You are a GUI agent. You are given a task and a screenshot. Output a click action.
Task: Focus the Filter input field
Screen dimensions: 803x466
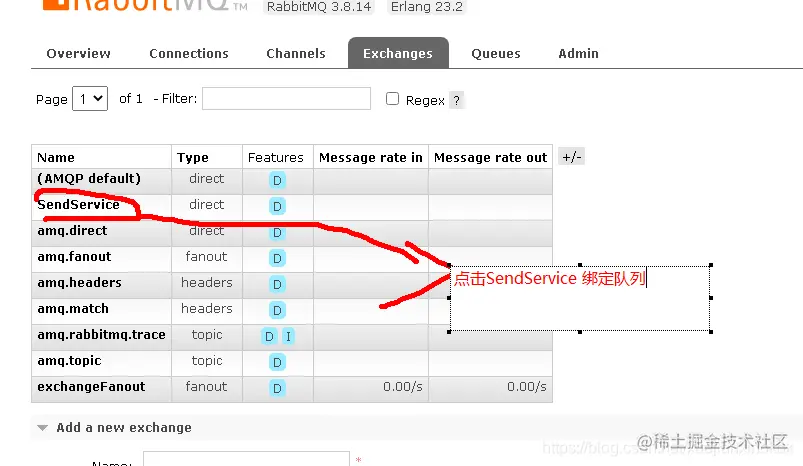[286, 98]
